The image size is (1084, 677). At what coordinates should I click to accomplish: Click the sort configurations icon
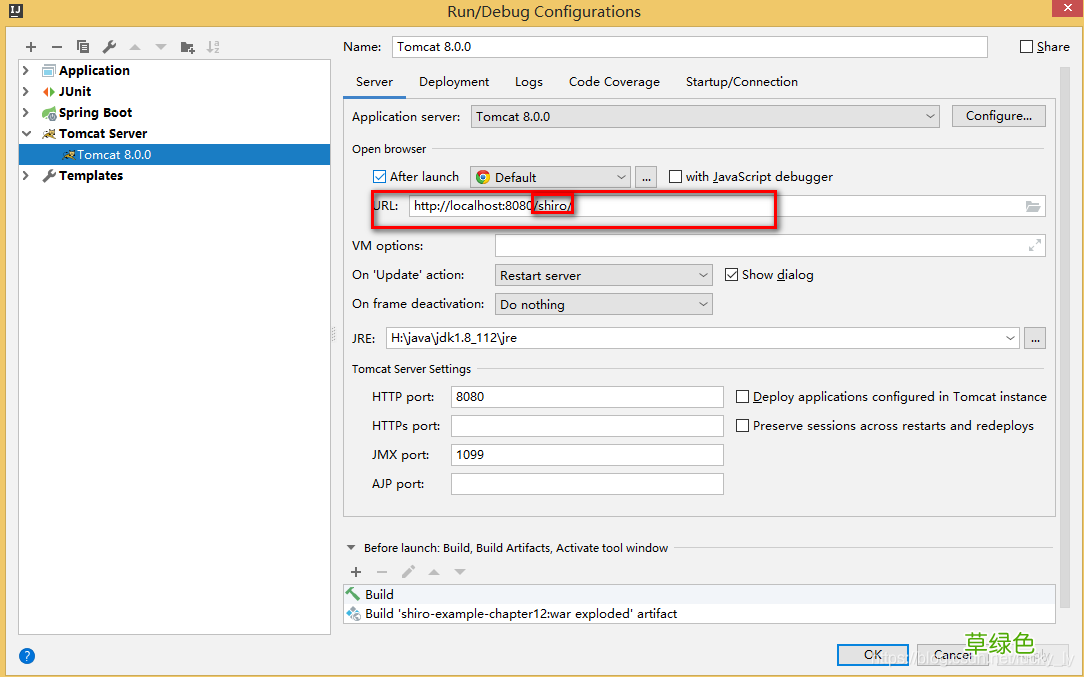pos(213,47)
